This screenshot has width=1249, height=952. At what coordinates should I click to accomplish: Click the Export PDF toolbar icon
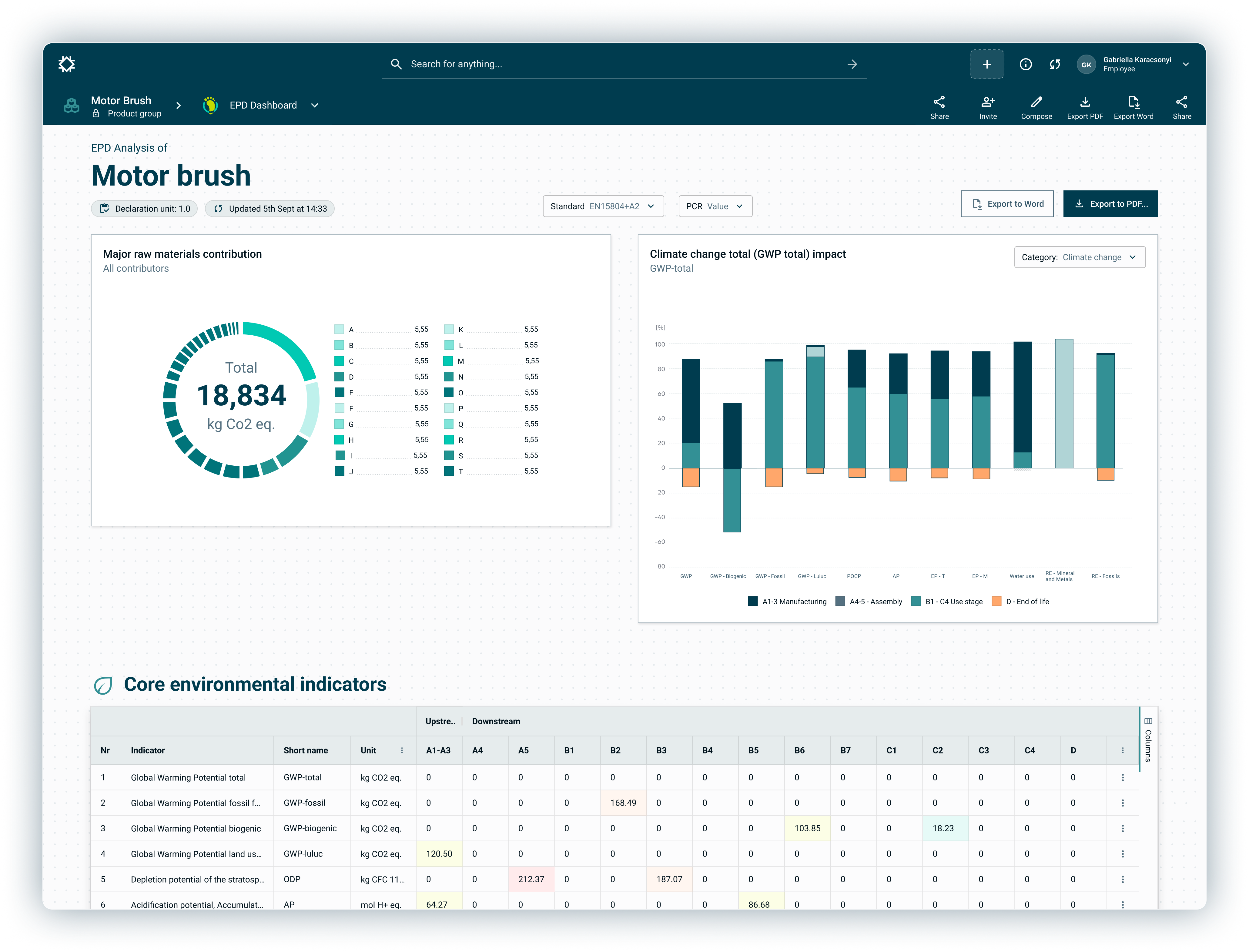pos(1085,102)
